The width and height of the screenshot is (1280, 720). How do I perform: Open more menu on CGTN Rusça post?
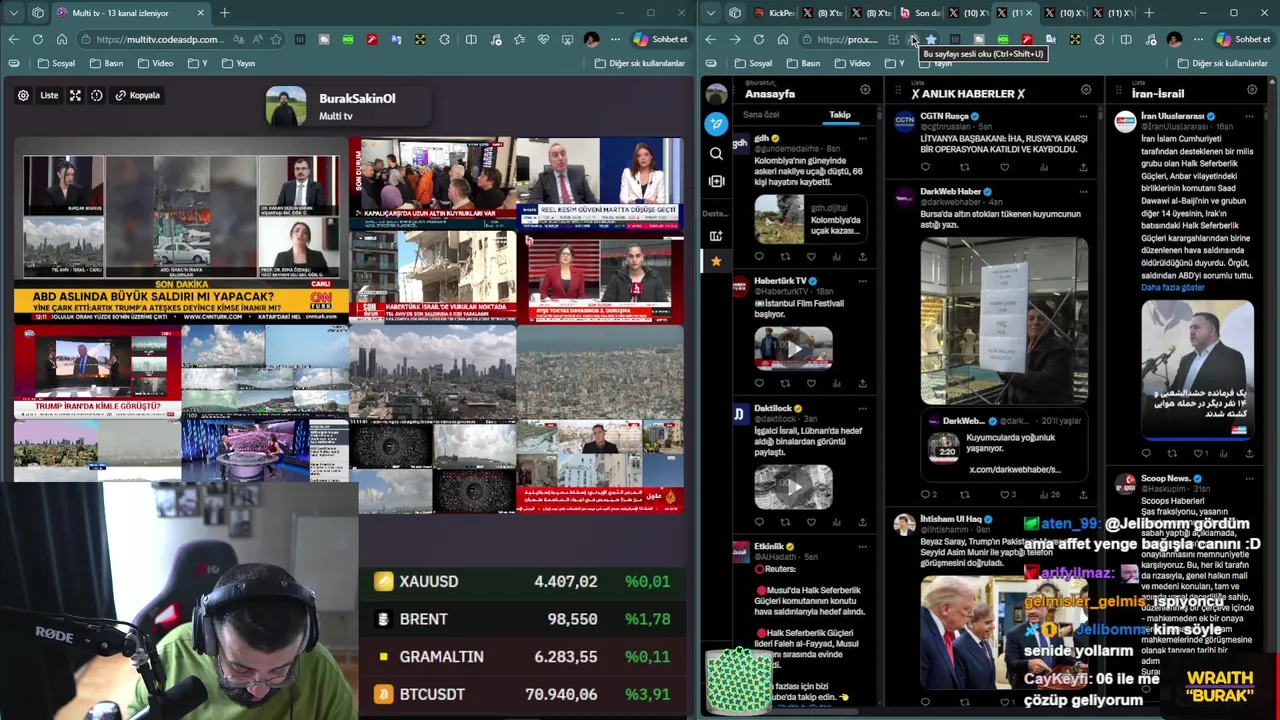pos(1084,116)
